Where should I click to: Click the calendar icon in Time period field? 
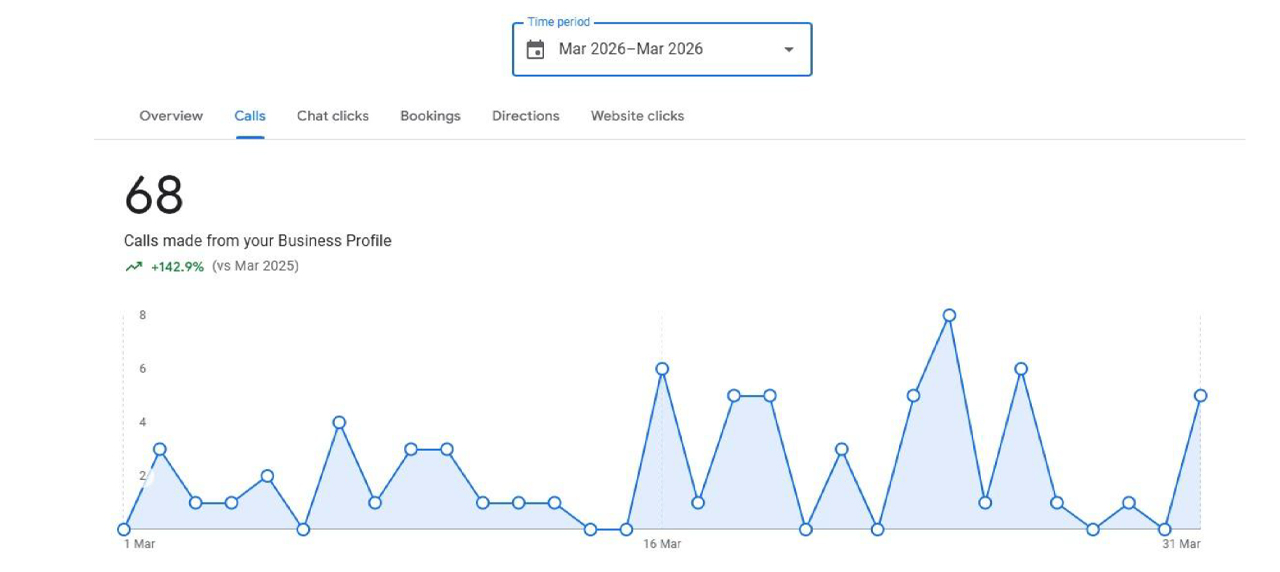pyautogui.click(x=536, y=49)
